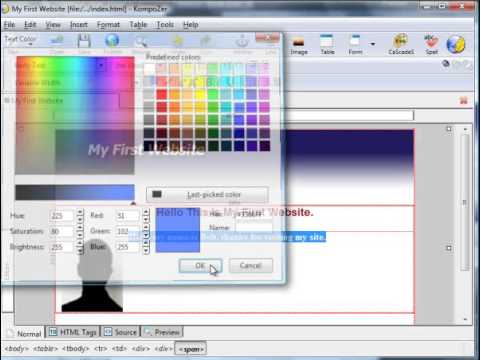Image resolution: width=480 pixels, height=360 pixels.
Task: Click the Saturation value field
Action: click(62, 231)
